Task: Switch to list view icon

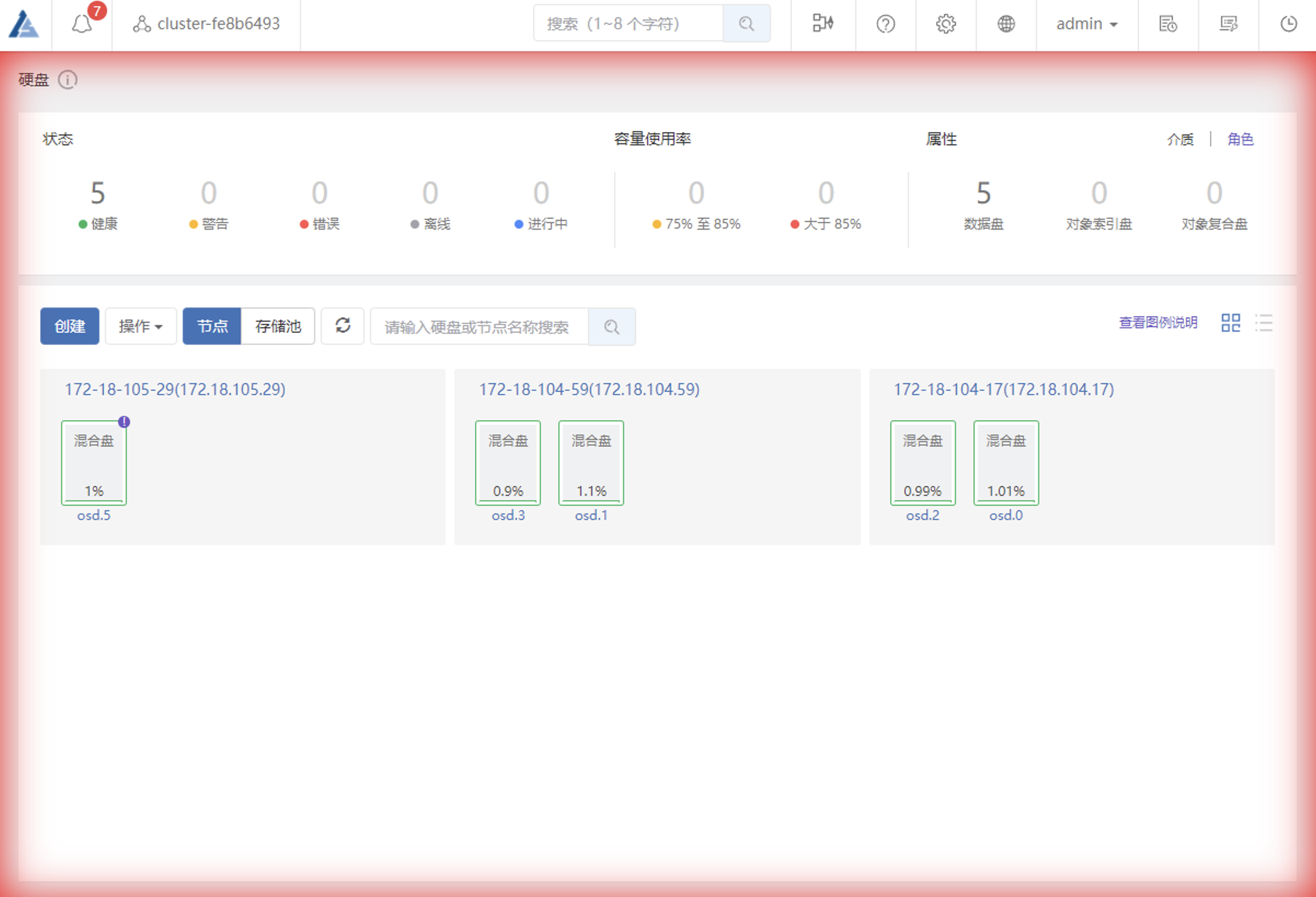Action: tap(1263, 323)
